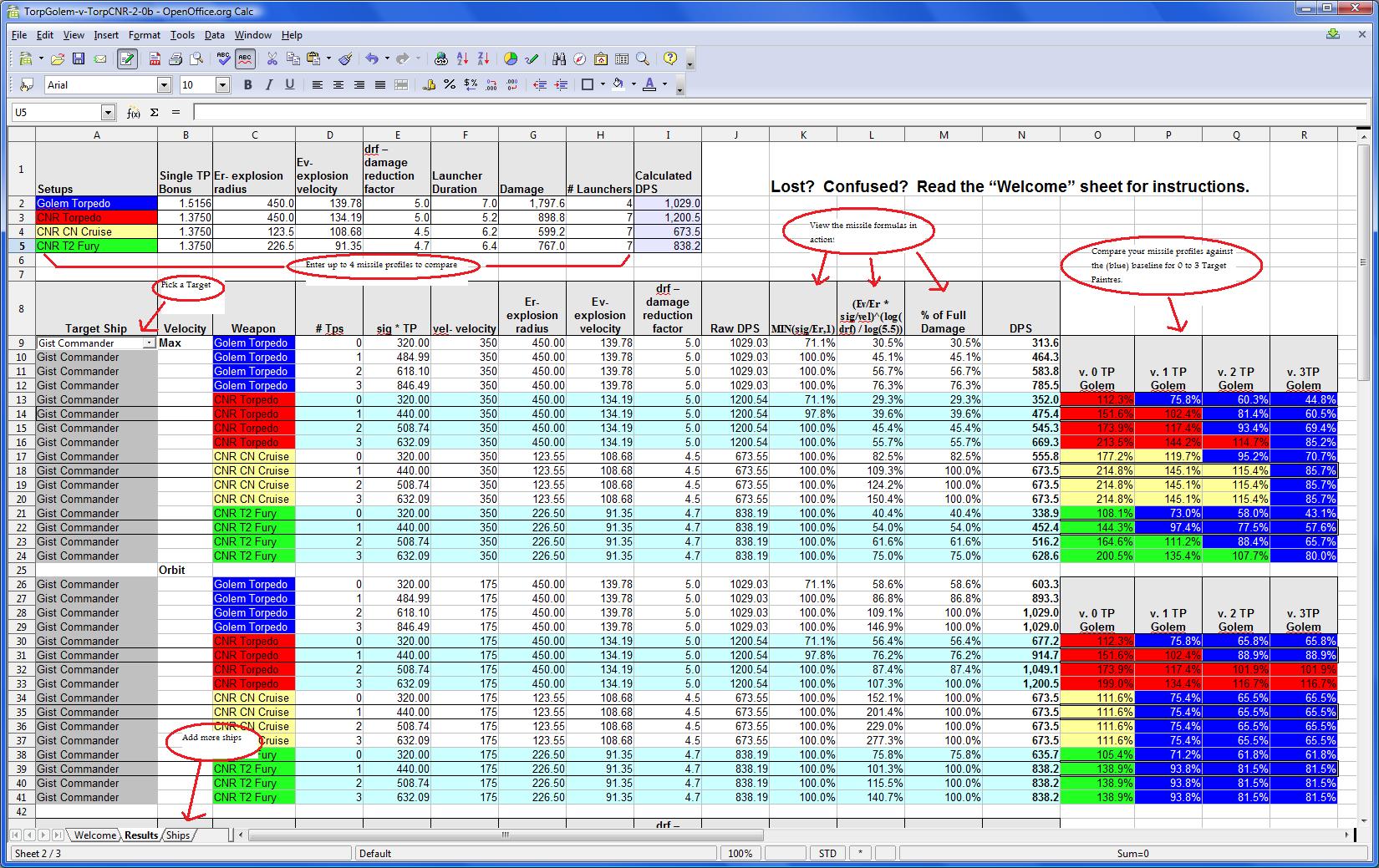Screen dimensions: 1379x868
Task: Open the Arial font name dropdown
Action: coord(164,84)
